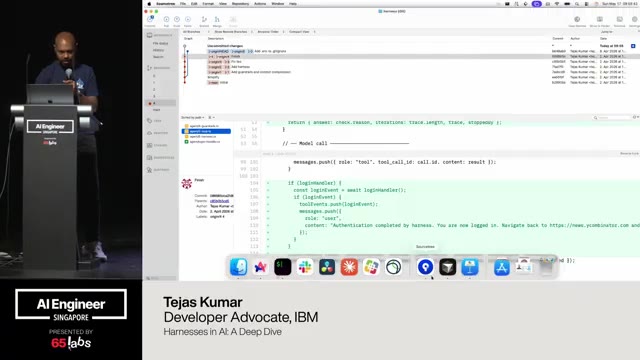The width and height of the screenshot is (640, 360).
Task: Open Finder from the Dock
Action: click(238, 267)
